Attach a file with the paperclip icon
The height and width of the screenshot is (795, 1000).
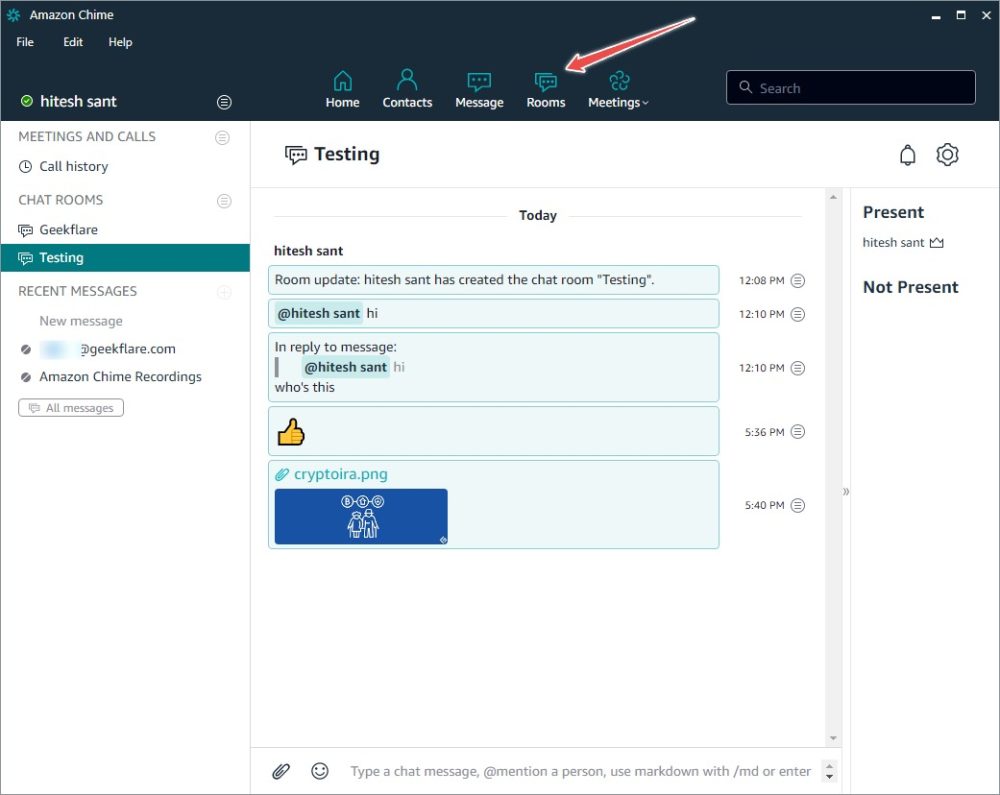pyautogui.click(x=281, y=771)
